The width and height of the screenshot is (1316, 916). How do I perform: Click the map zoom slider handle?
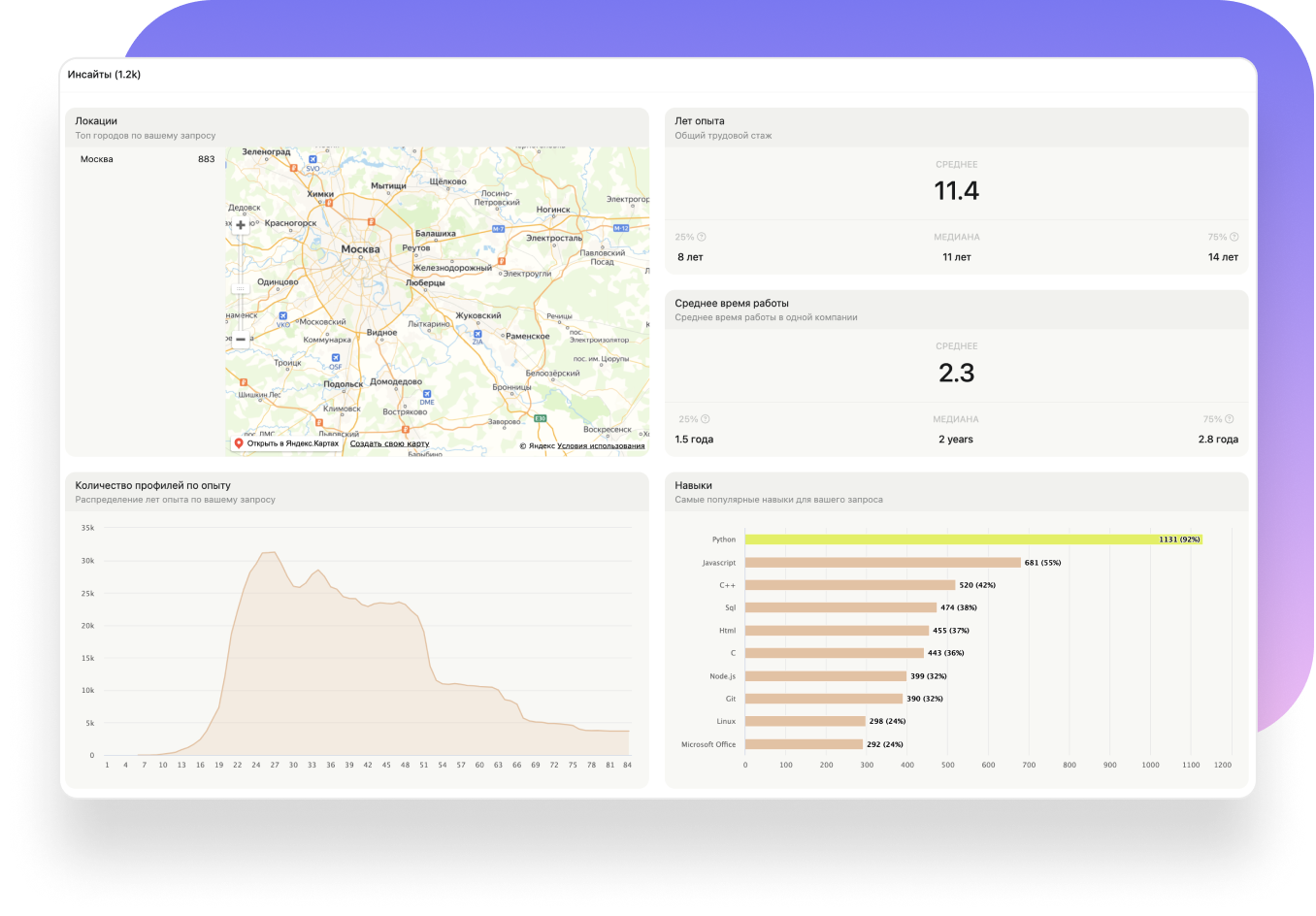coord(241,288)
